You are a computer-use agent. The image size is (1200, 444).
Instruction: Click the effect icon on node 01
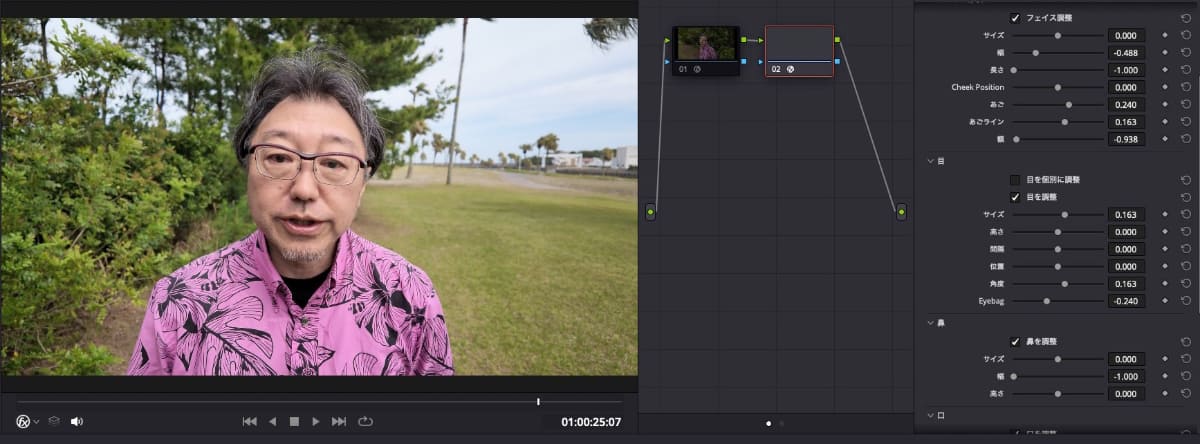point(697,69)
